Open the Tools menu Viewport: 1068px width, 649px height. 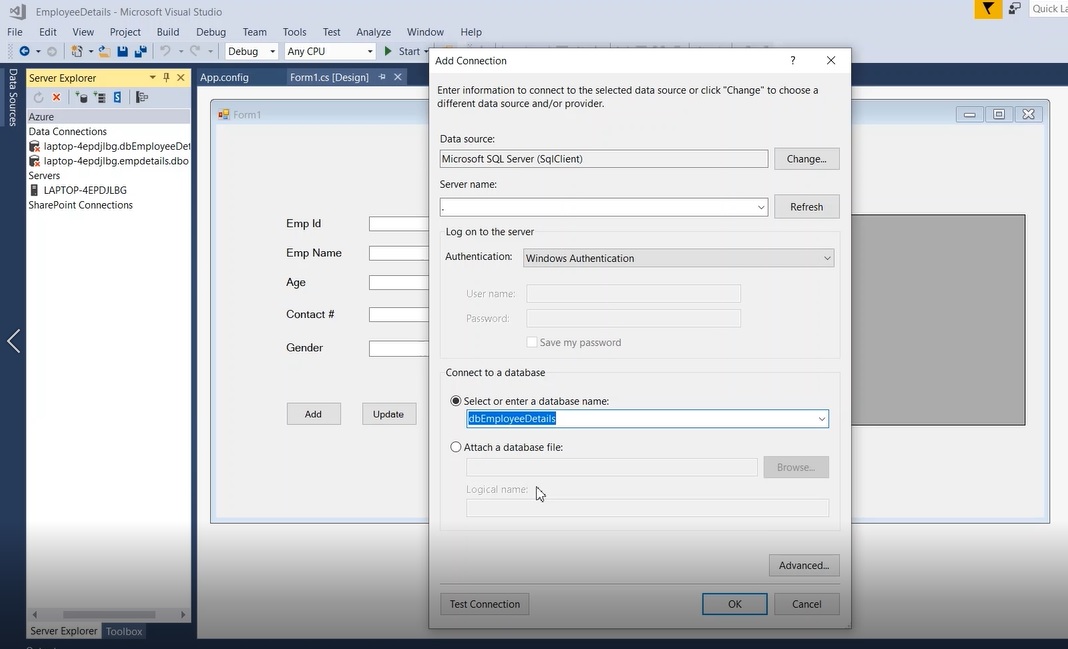point(294,32)
